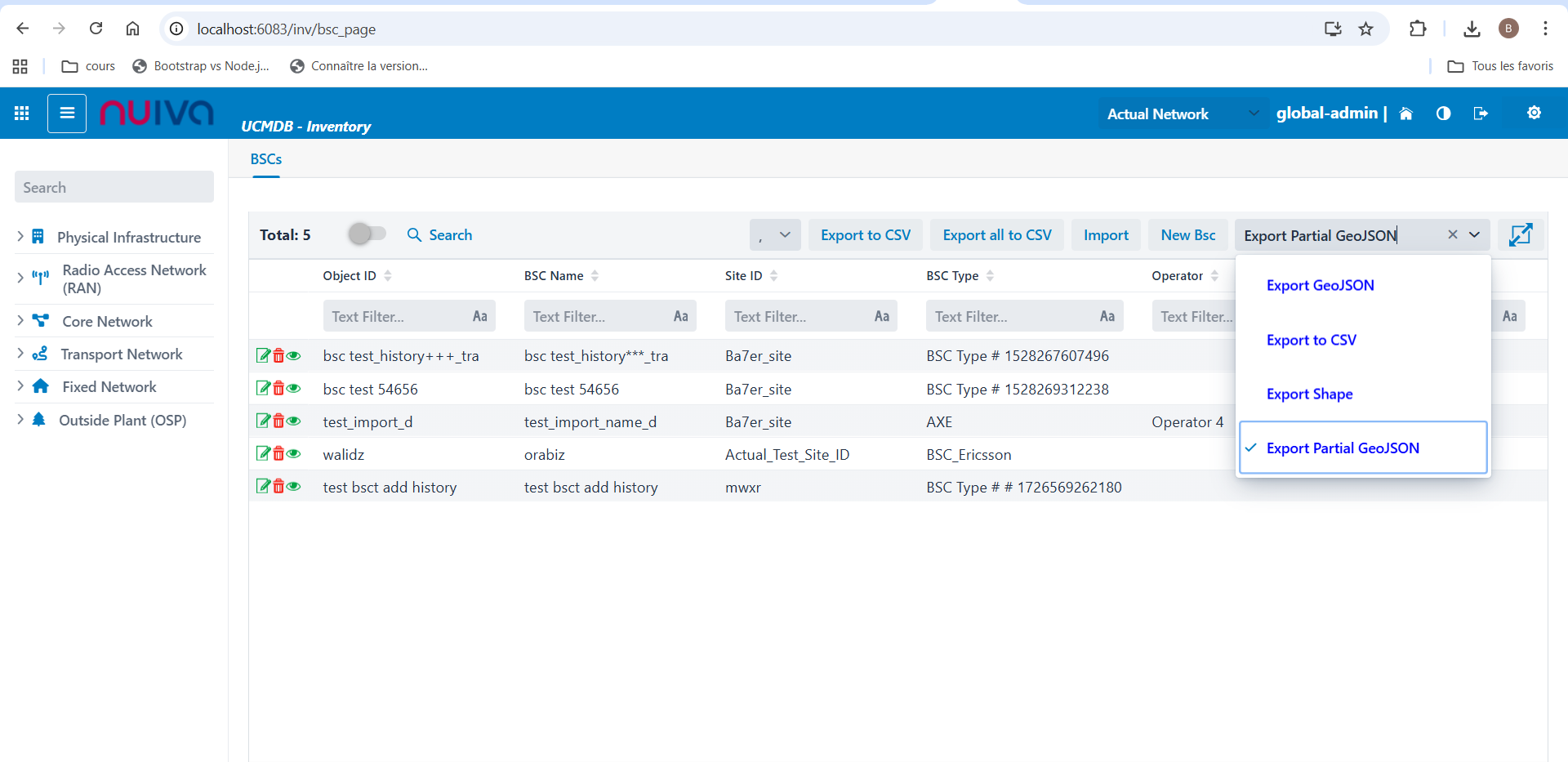Viewport: 1568px width, 762px height.
Task: Click the expand table fullscreen icon
Action: click(x=1520, y=235)
